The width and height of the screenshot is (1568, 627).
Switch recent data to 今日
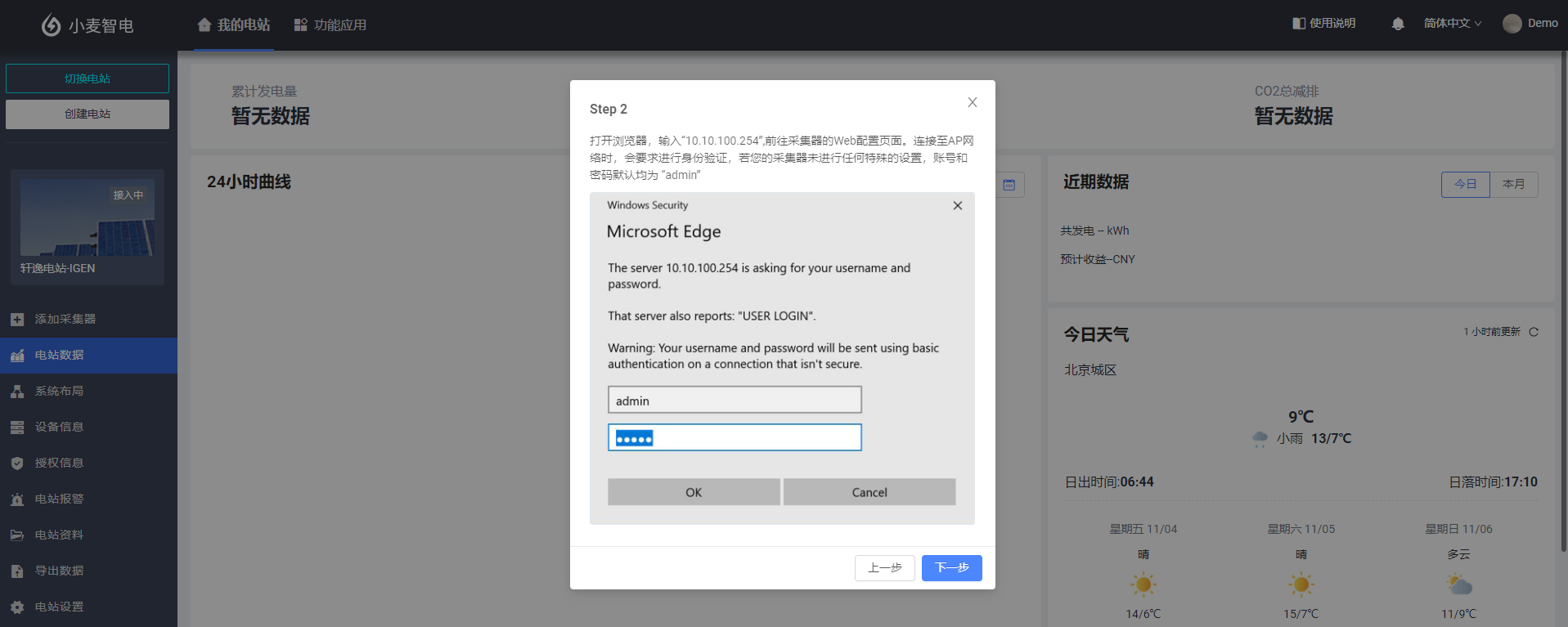click(1465, 184)
